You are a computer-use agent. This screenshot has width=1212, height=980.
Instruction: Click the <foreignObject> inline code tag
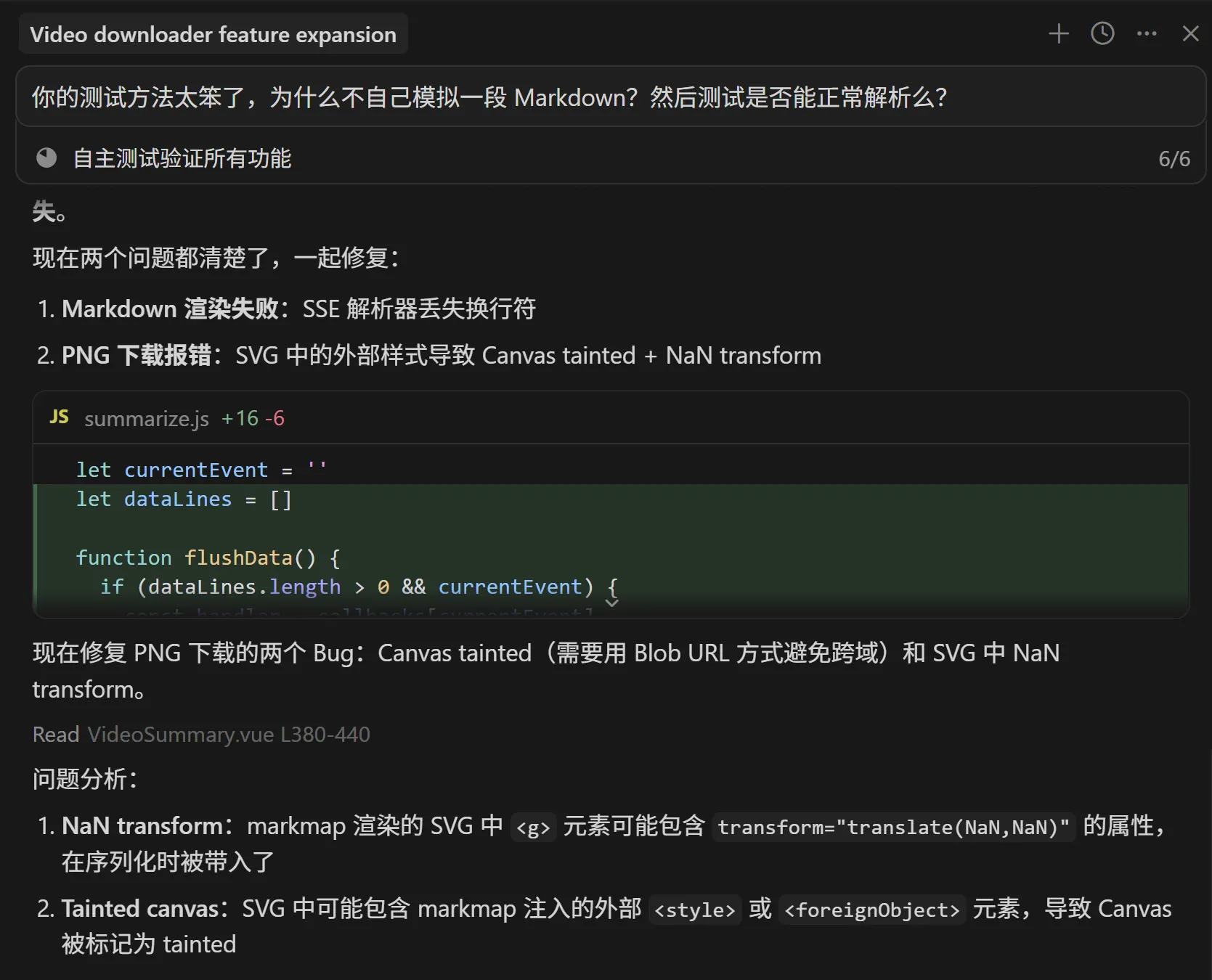(x=871, y=910)
